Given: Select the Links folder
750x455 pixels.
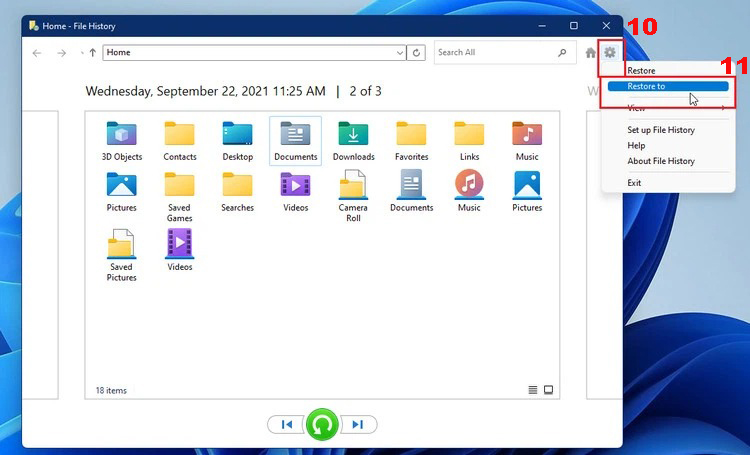Looking at the screenshot, I should click(x=469, y=141).
